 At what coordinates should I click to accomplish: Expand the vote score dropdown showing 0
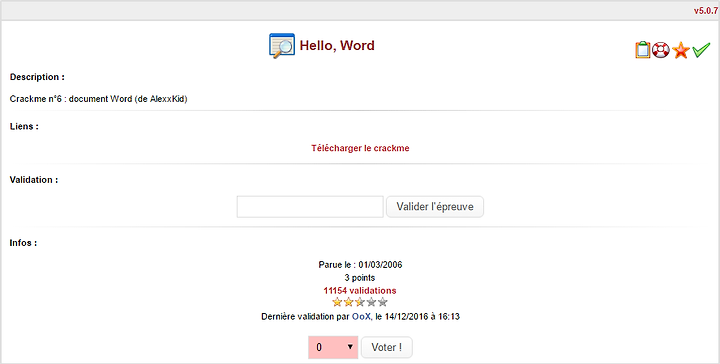coord(333,347)
